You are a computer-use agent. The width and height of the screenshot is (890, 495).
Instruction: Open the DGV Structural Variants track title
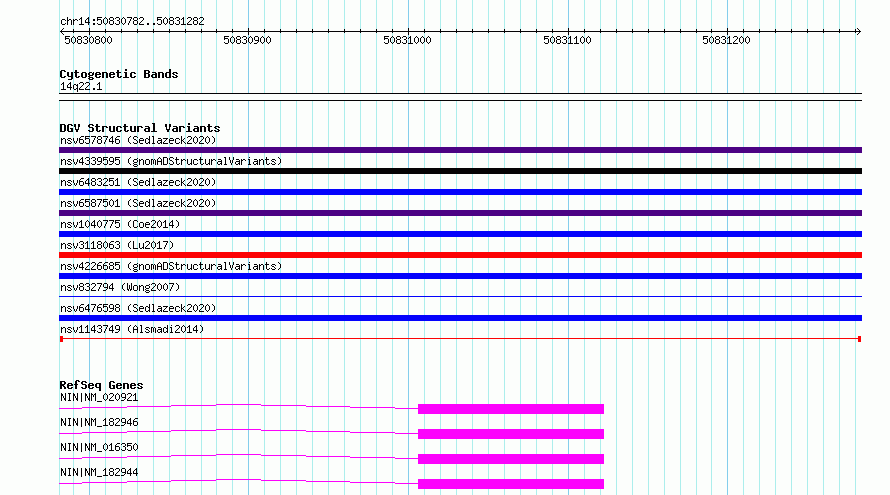point(140,128)
